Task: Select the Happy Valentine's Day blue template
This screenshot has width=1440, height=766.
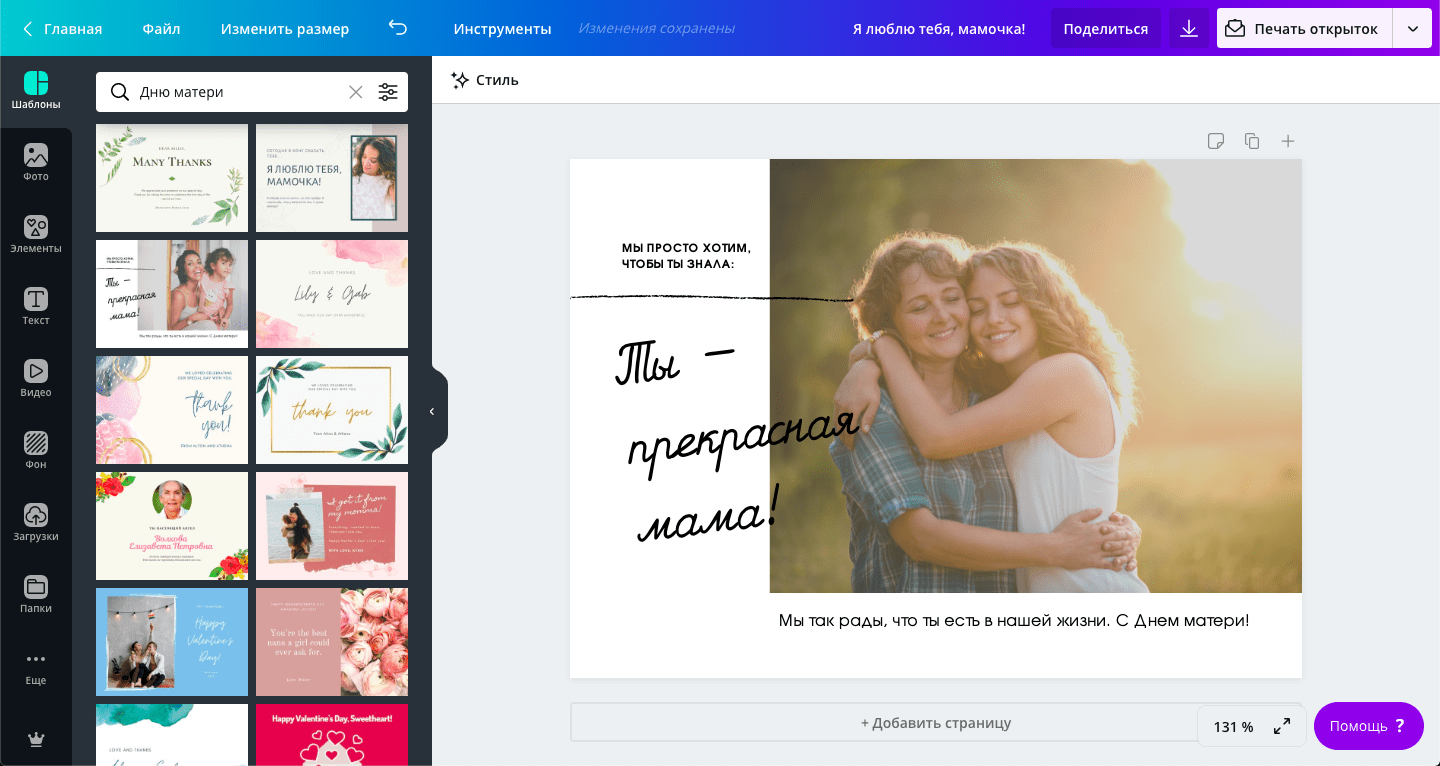Action: click(x=172, y=642)
